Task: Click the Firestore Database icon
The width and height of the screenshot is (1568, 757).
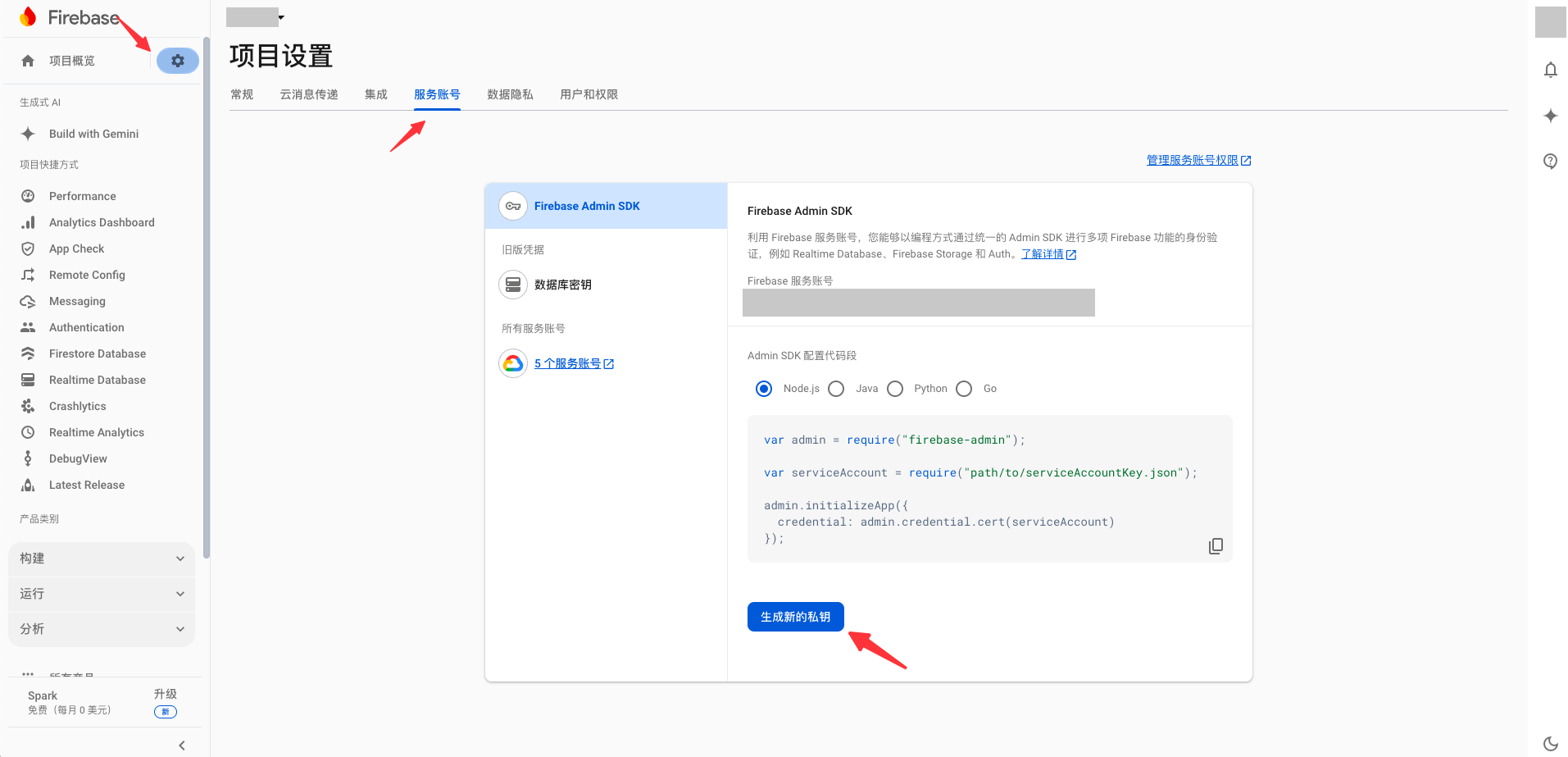Action: (x=28, y=353)
